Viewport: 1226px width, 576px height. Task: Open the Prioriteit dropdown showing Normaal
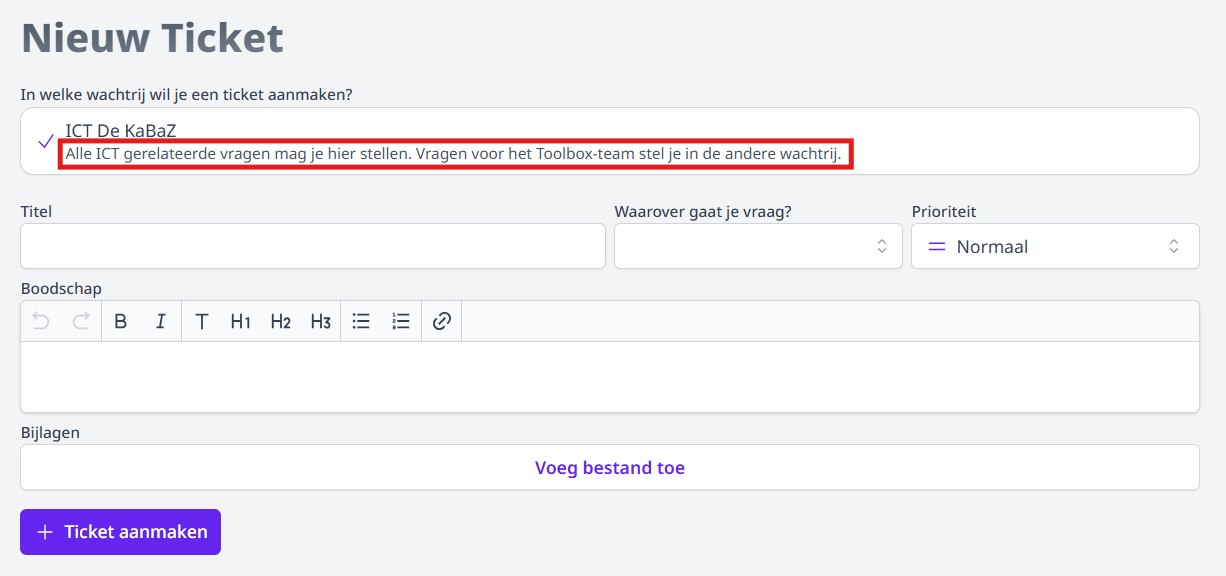pos(1055,246)
